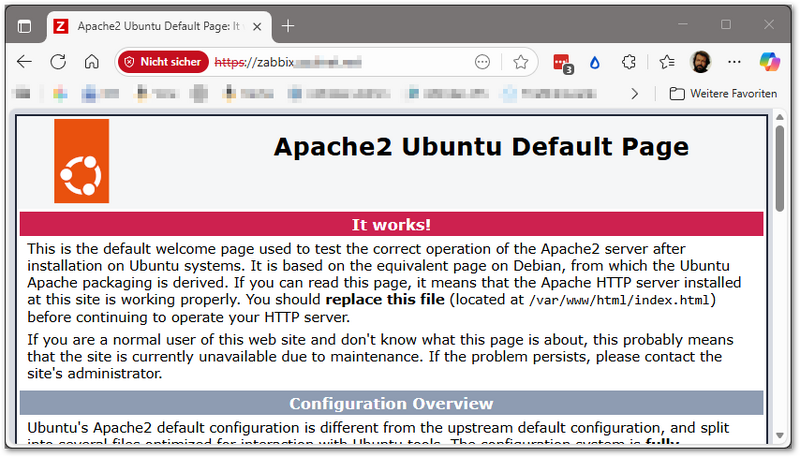Close the Apache2 Ubuntu Default Page tab
The width and height of the screenshot is (800, 457).
258,25
